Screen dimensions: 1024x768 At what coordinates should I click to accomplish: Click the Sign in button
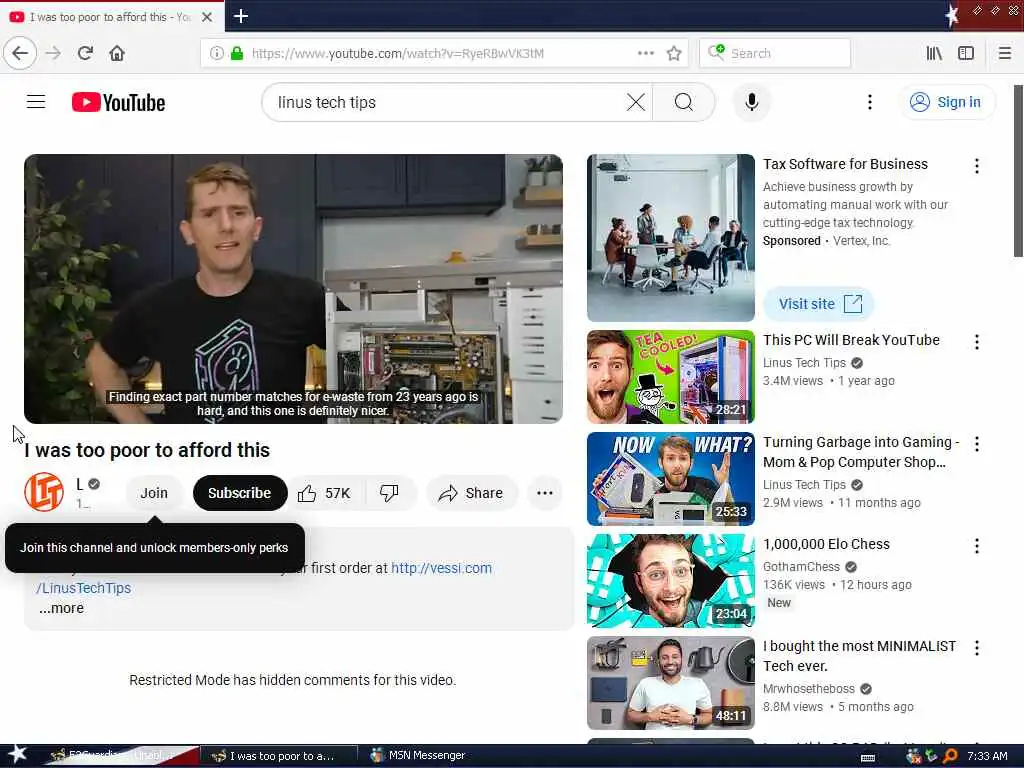[947, 102]
